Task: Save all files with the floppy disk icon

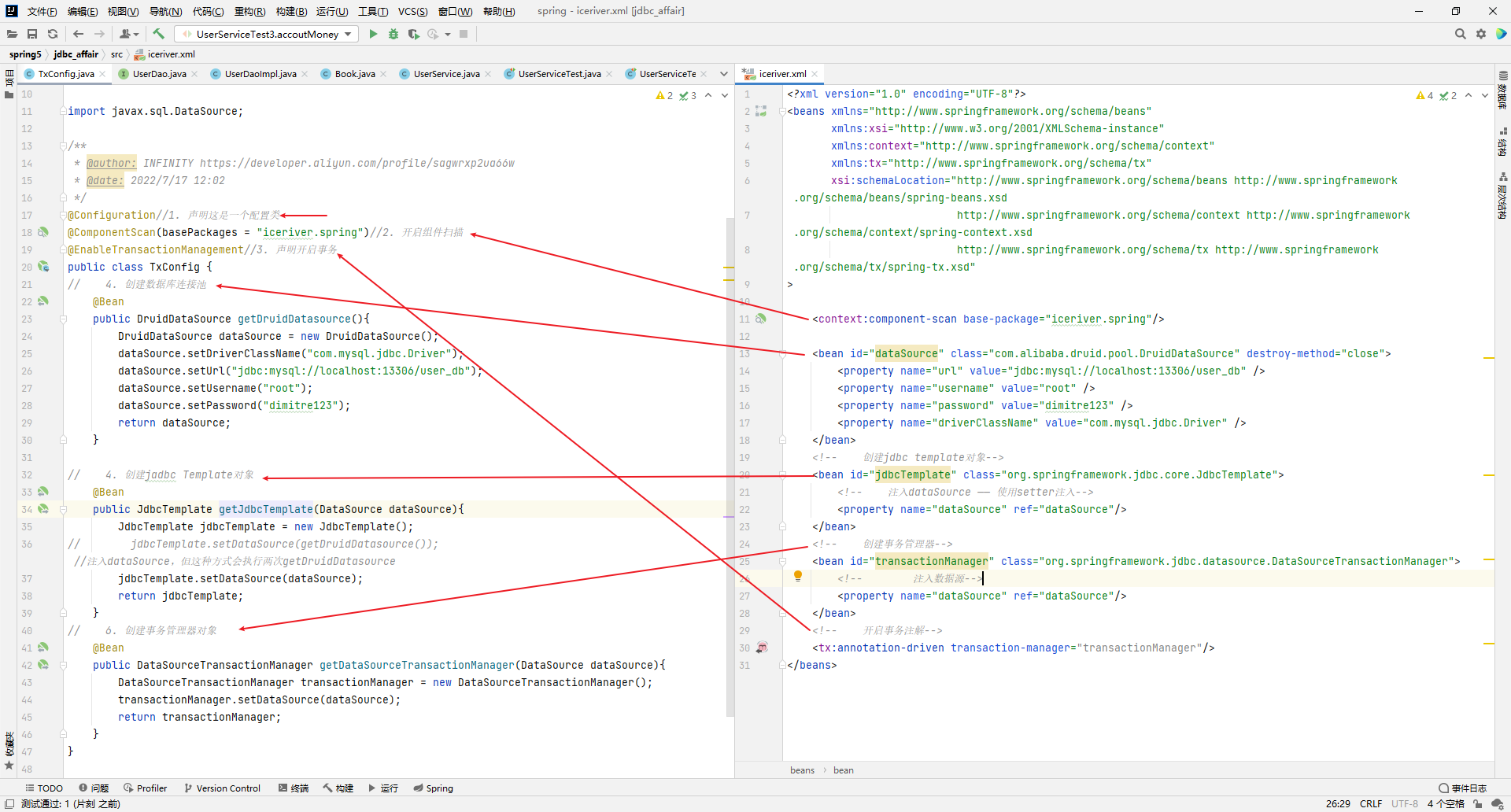Action: 32,34
